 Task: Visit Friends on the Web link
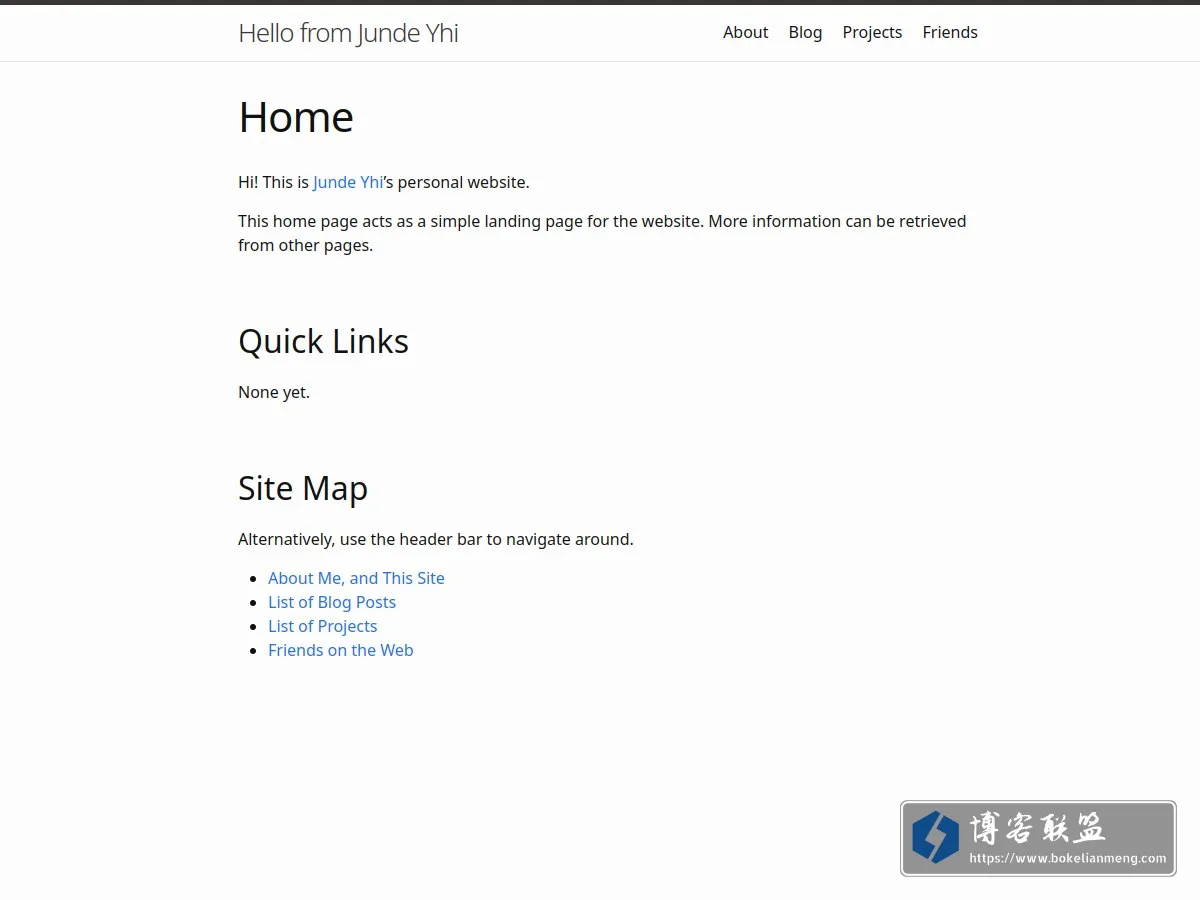coord(340,650)
